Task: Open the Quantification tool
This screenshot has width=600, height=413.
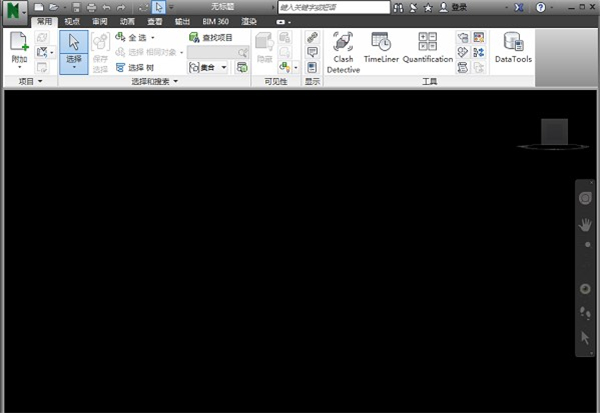Action: click(x=427, y=47)
